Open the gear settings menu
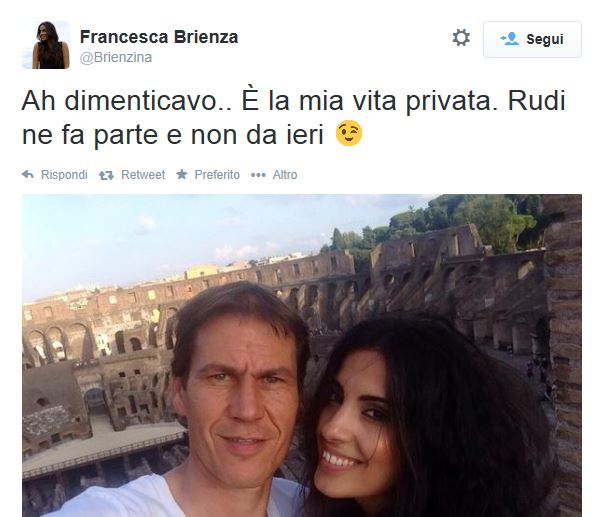This screenshot has width=609, height=517. pos(461,38)
